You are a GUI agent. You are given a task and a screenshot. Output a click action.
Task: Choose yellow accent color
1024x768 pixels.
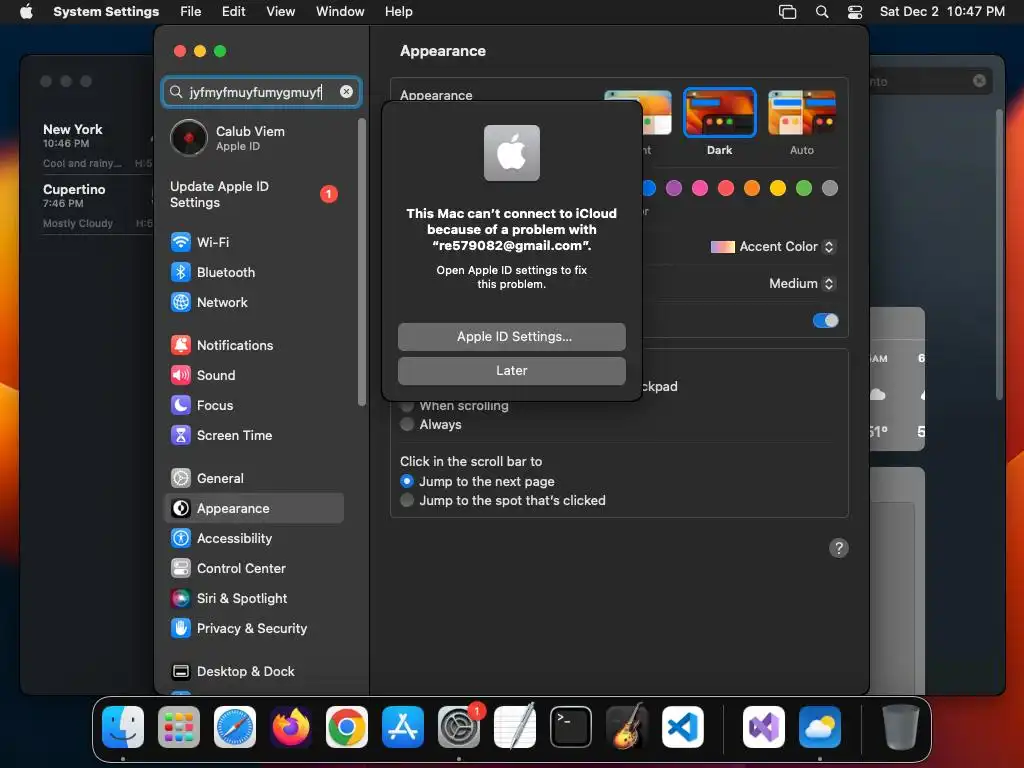[778, 189]
